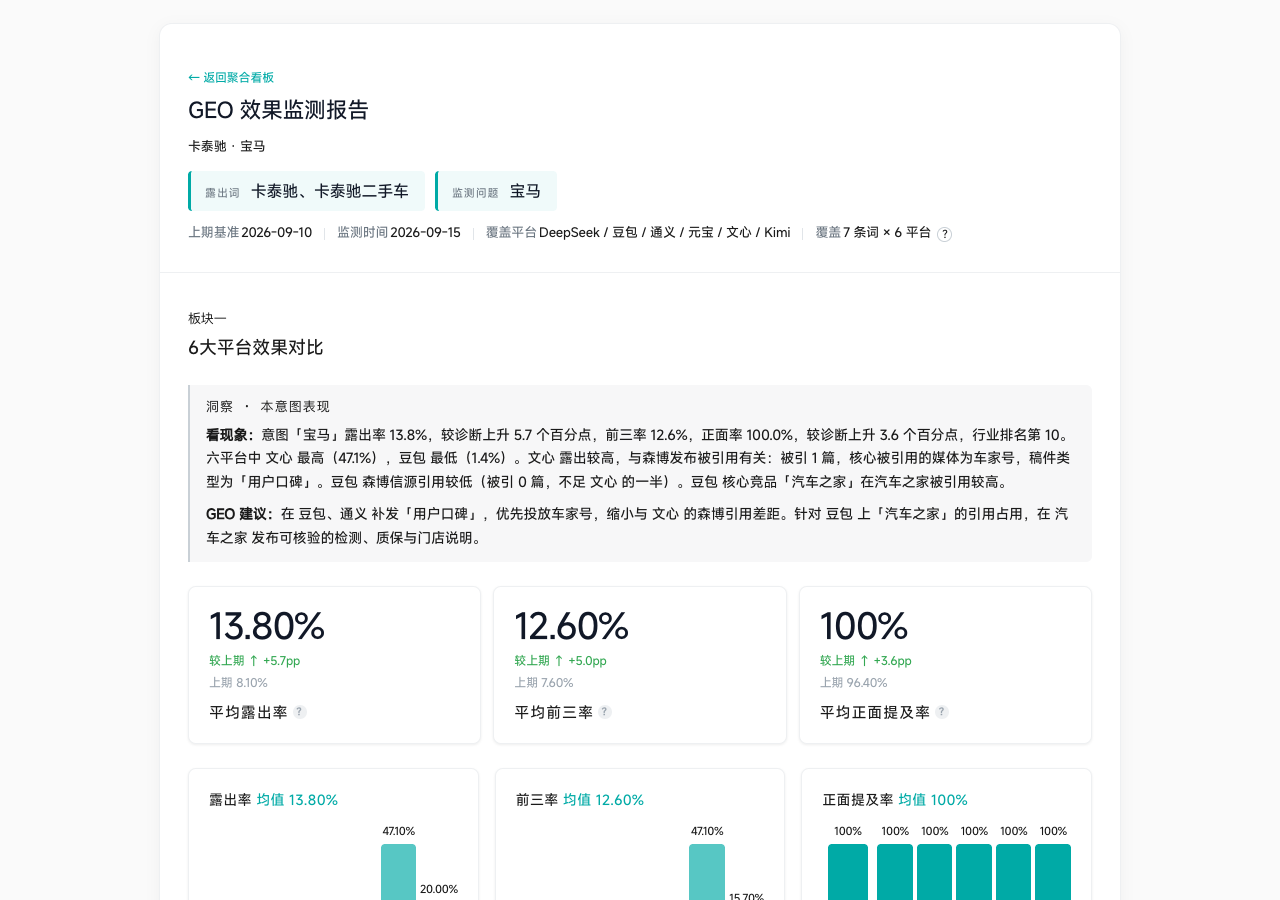1280x900 pixels.
Task: Click the first 100% bar in 正面提及率 chart
Action: [848, 872]
